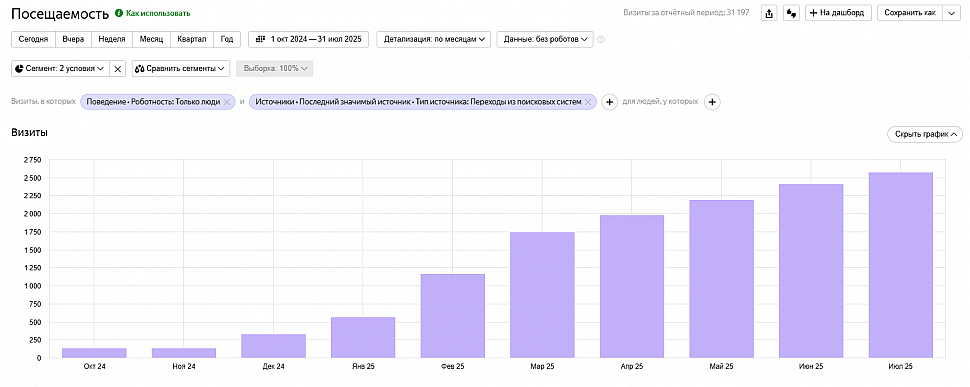Click the 'На дашборд' button
970x387 pixels.
[838, 13]
